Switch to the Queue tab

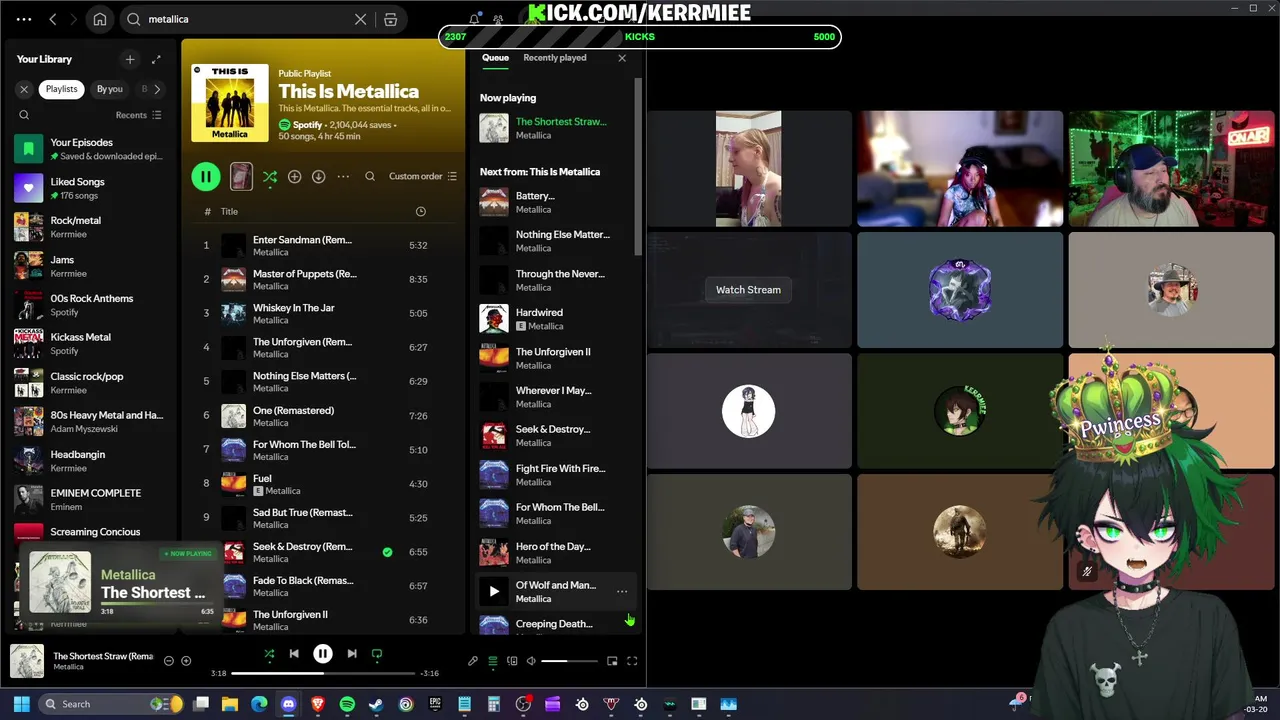click(495, 58)
